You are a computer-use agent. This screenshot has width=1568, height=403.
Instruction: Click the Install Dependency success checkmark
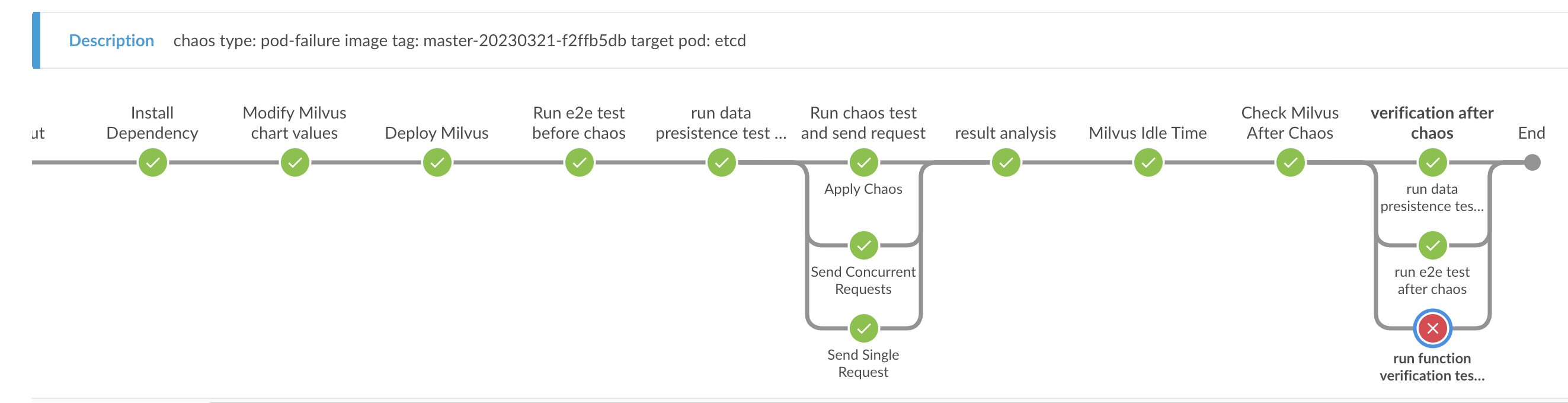(x=153, y=162)
